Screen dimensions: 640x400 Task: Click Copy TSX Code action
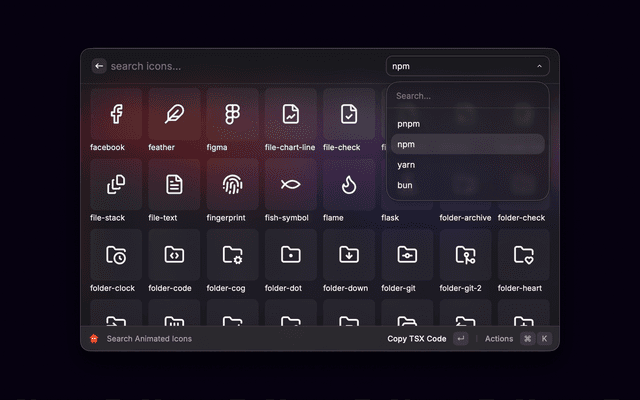(x=417, y=339)
